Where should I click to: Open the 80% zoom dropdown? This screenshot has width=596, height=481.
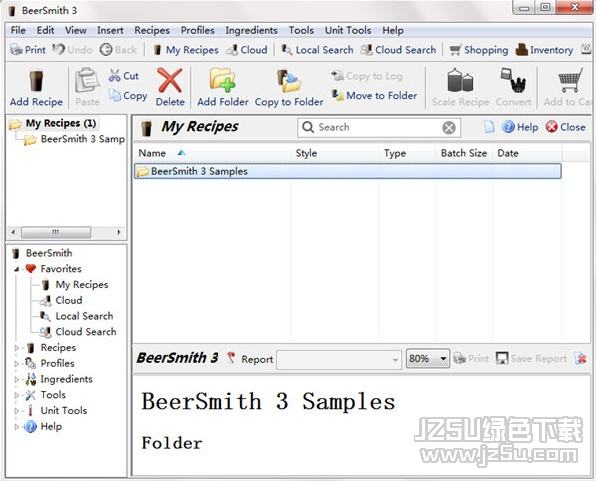428,359
